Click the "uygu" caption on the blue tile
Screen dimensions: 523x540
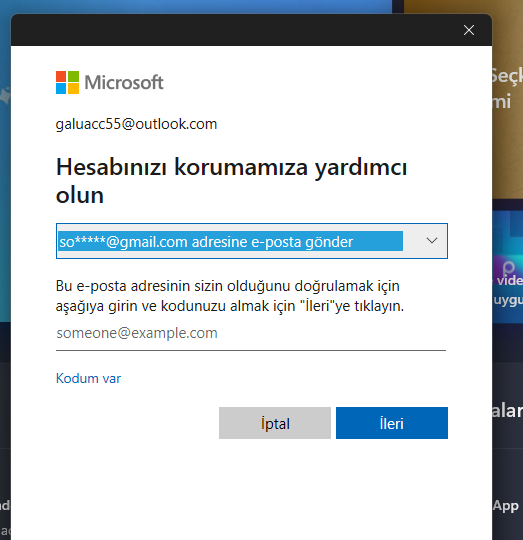pyautogui.click(x=508, y=300)
